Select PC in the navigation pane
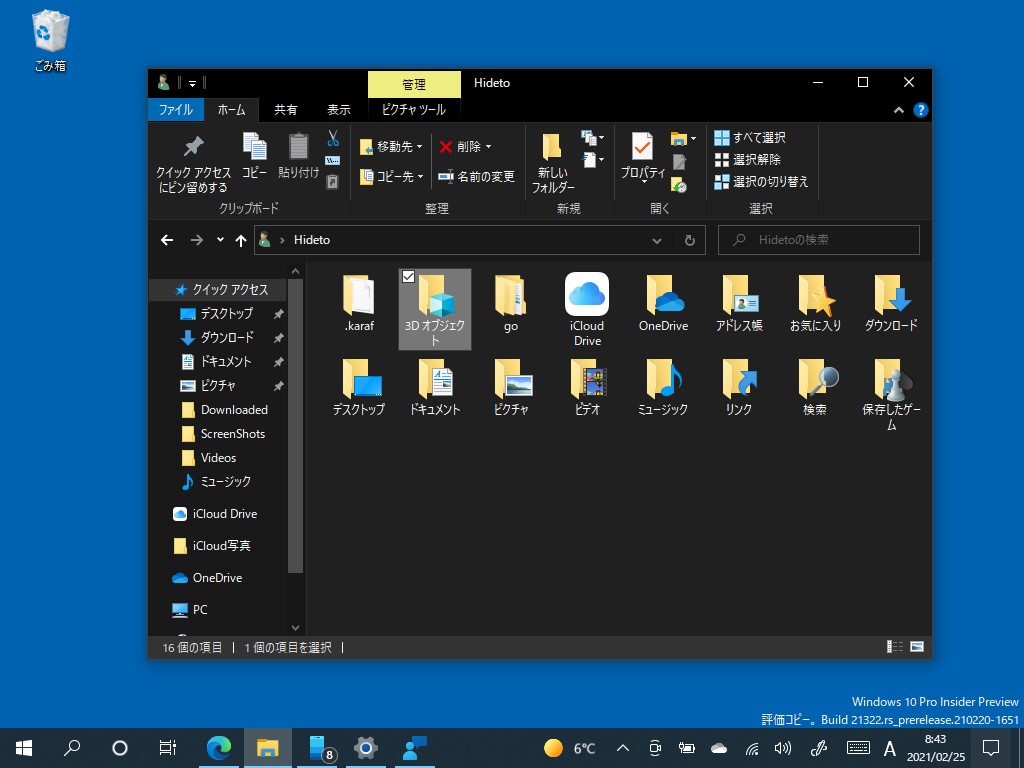Screen dimensions: 1024x768 coord(189,609)
